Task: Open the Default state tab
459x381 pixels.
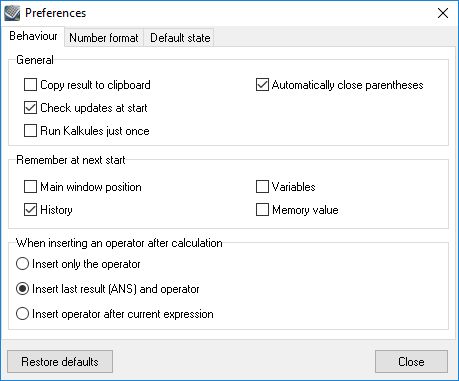Action: 180,38
